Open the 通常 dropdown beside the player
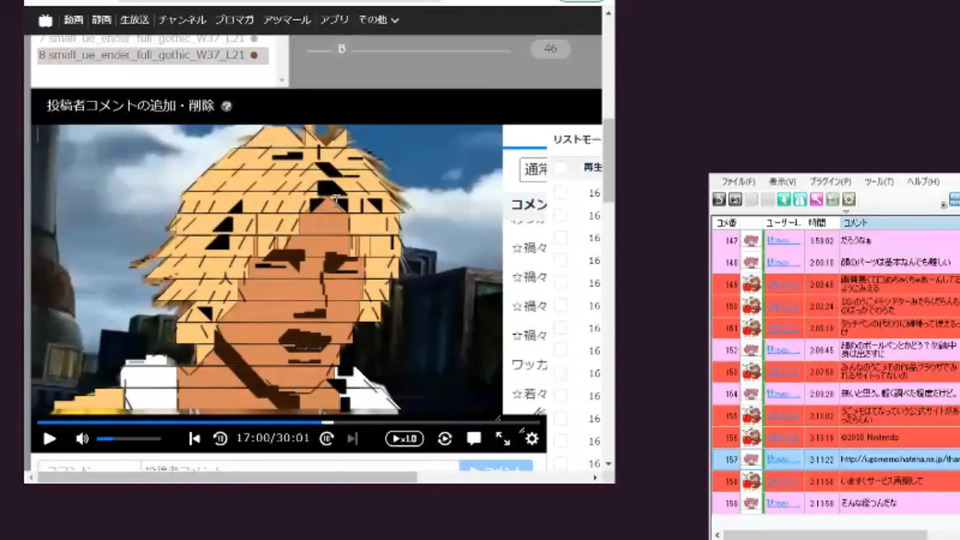Screen dimensions: 960x540 533,169
